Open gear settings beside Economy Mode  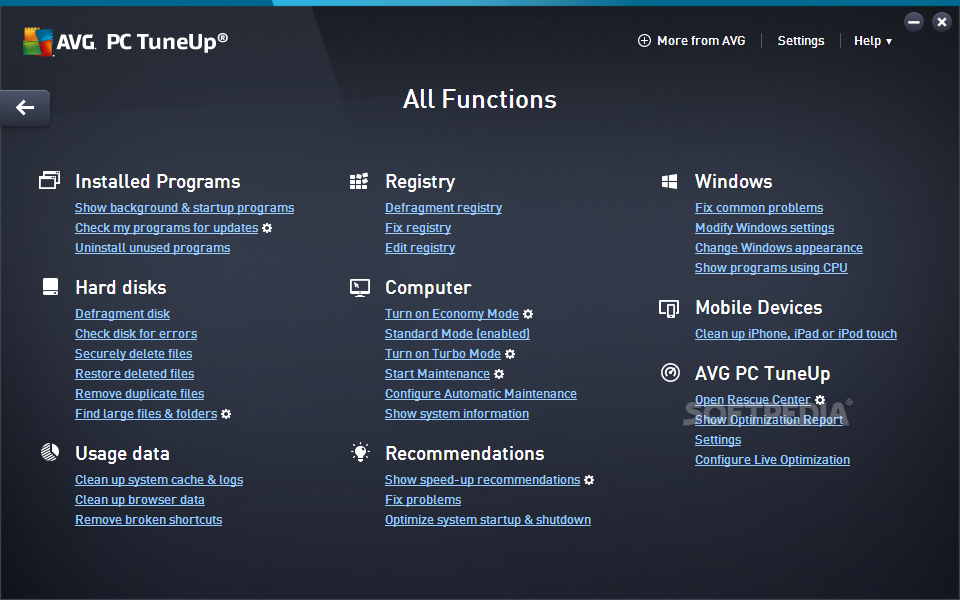point(528,314)
